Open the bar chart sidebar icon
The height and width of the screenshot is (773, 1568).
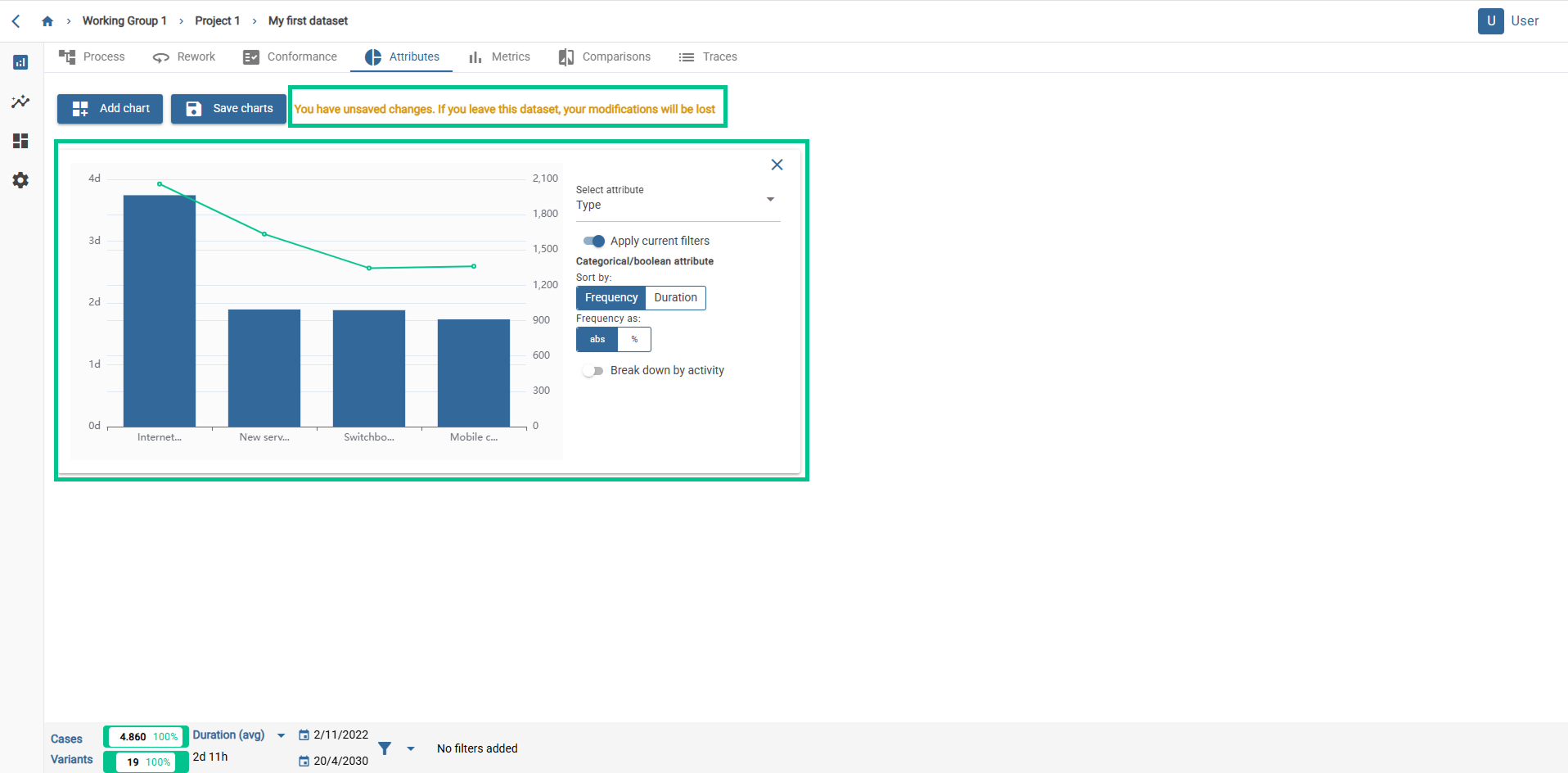(20, 62)
